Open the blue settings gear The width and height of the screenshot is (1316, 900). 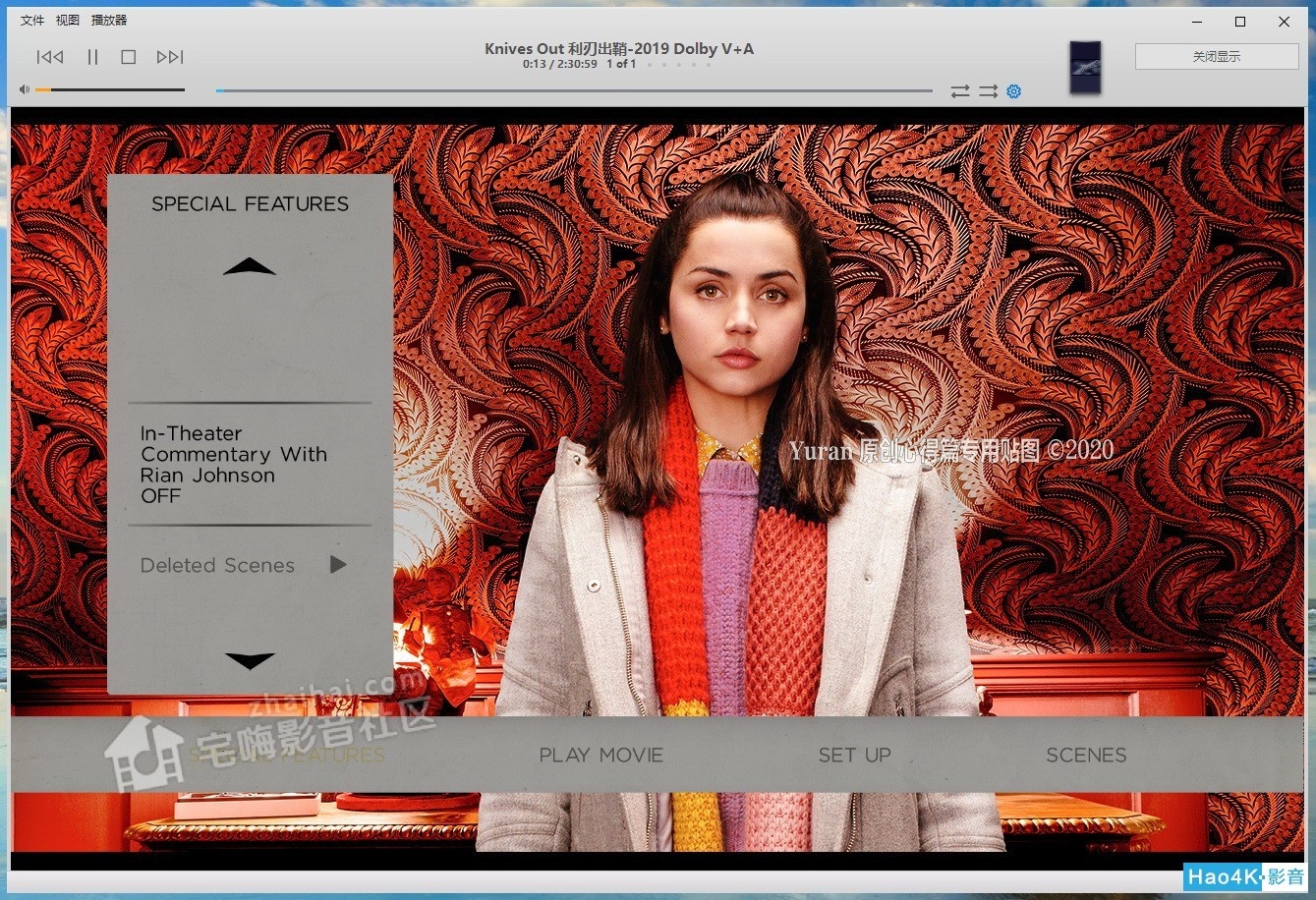tap(1013, 90)
